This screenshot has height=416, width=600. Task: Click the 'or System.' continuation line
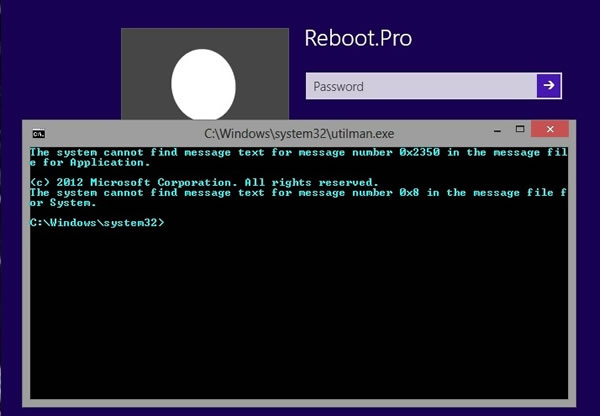point(63,203)
